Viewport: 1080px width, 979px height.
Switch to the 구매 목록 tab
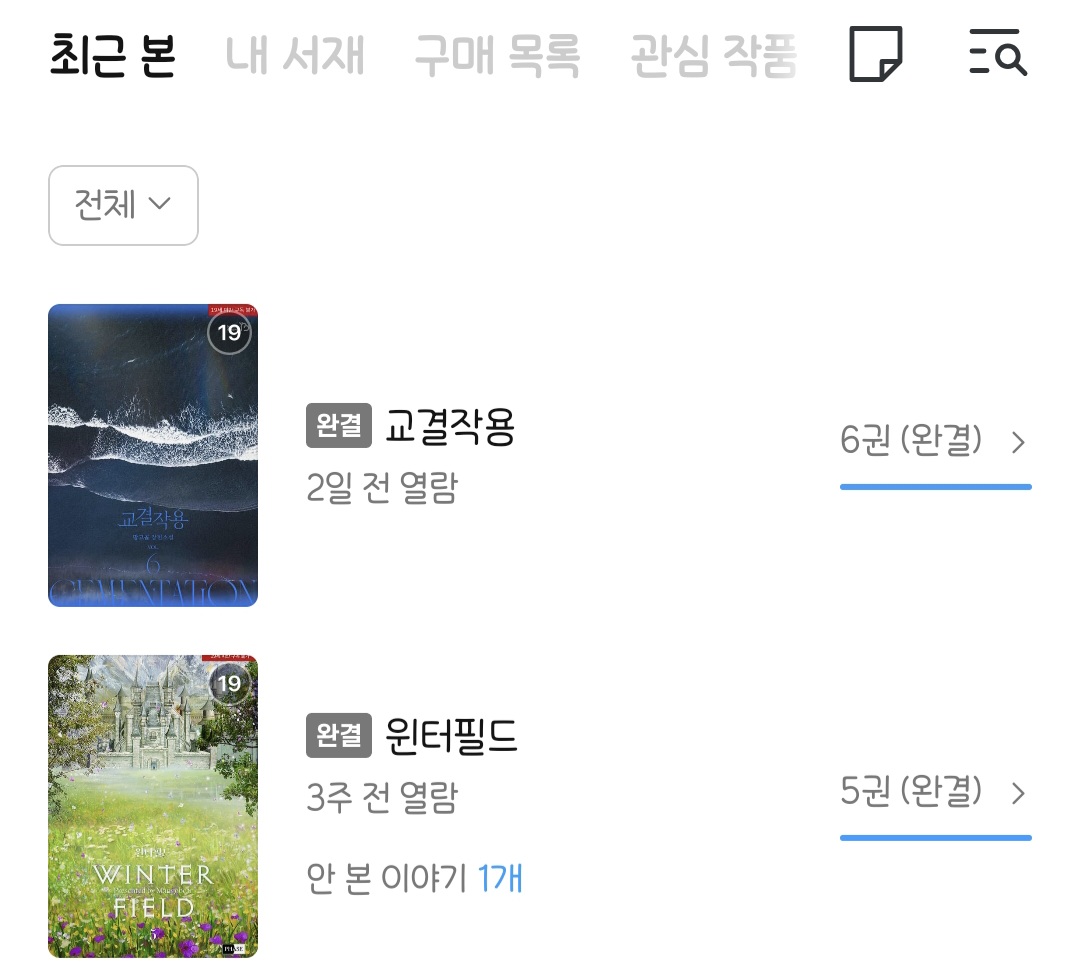point(497,54)
